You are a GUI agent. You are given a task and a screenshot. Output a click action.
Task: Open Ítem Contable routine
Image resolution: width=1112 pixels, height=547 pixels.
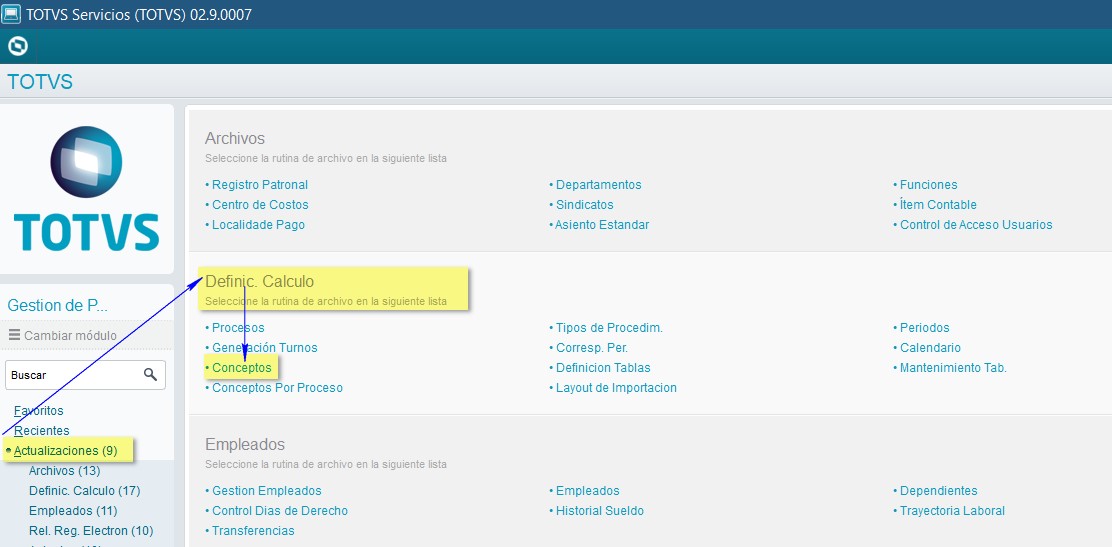coord(938,204)
